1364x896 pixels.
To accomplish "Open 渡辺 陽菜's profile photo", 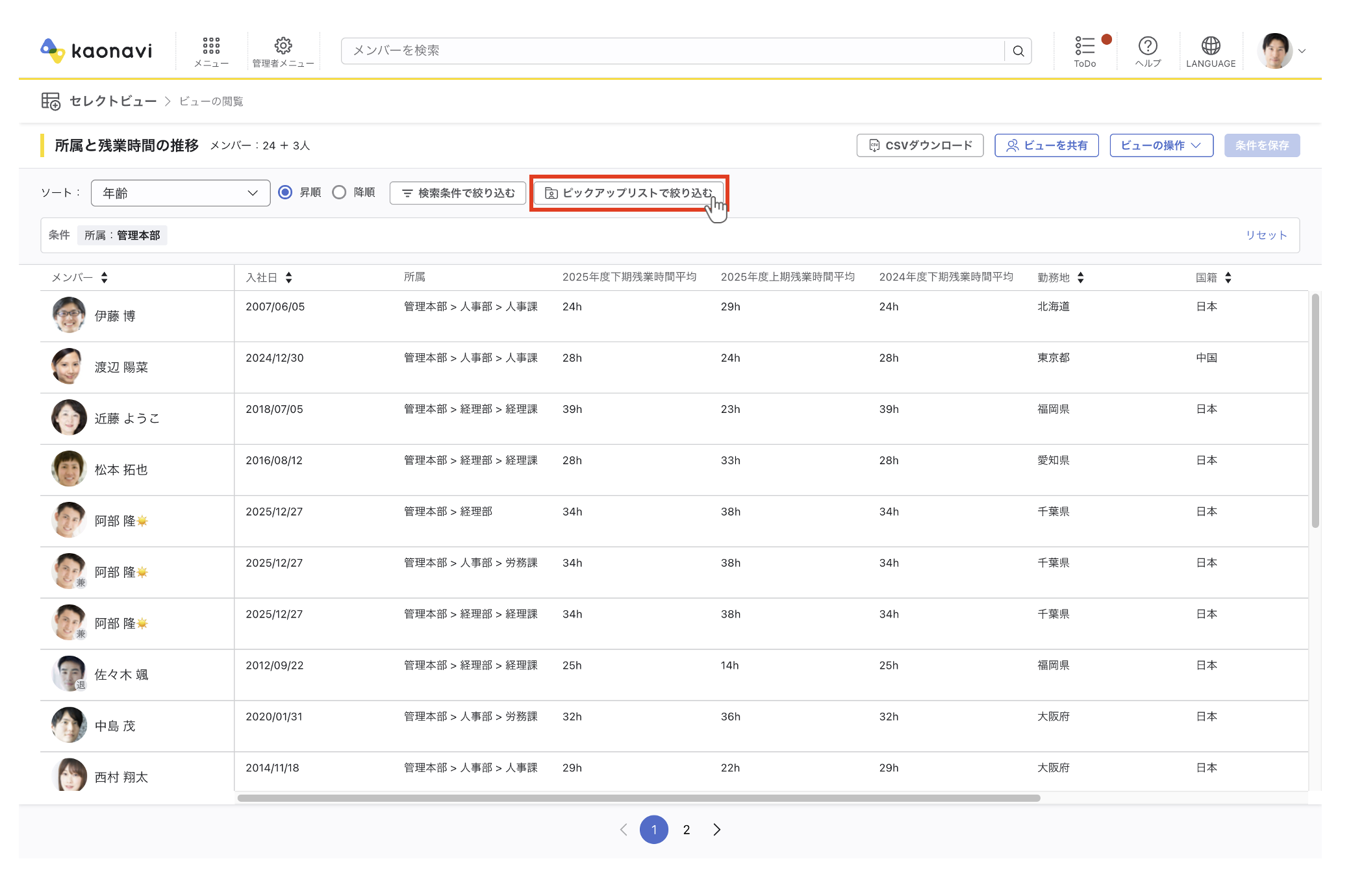I will pos(69,366).
